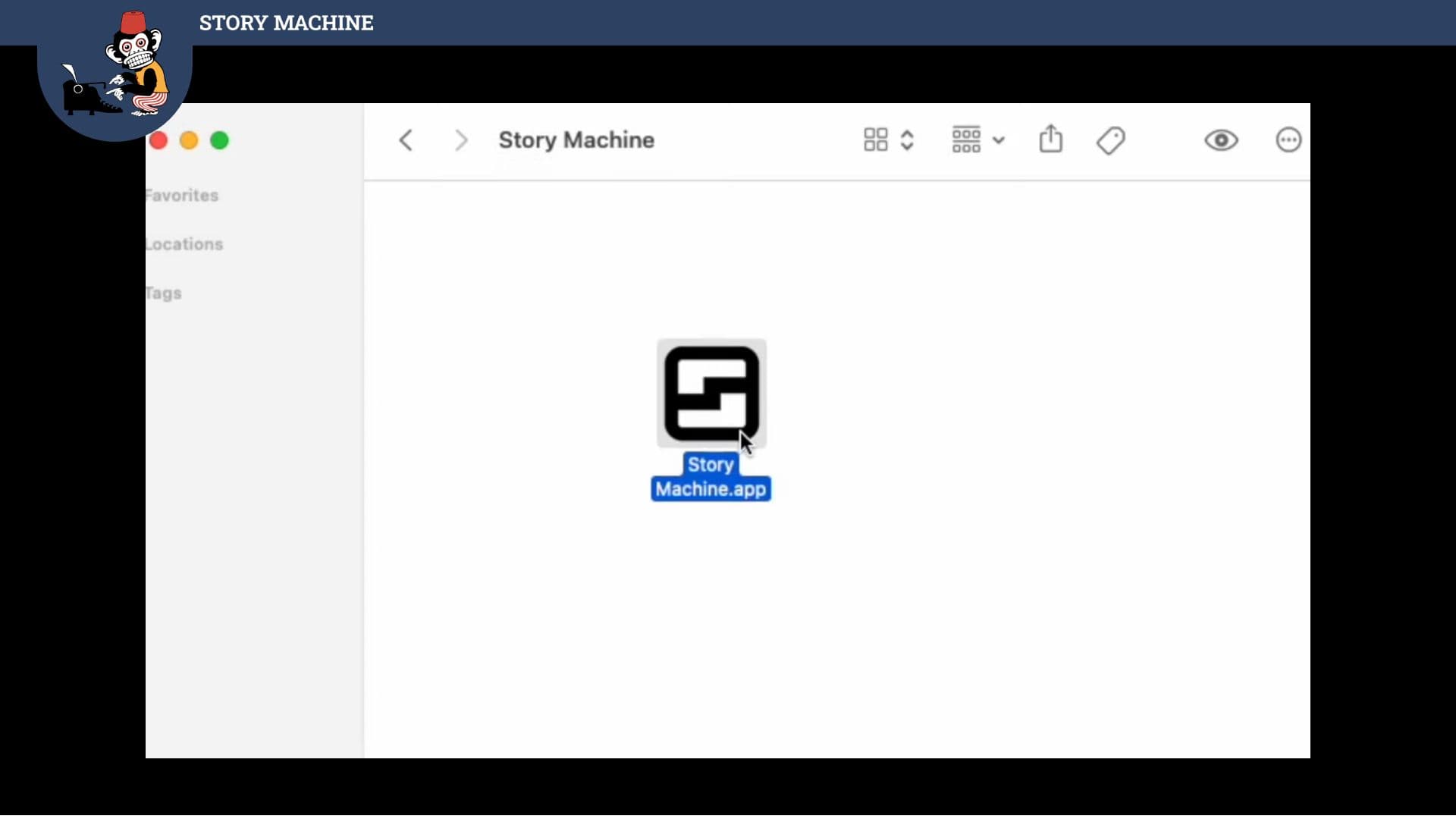Open the Share menu in the toolbar
The width and height of the screenshot is (1456, 819).
point(1051,140)
